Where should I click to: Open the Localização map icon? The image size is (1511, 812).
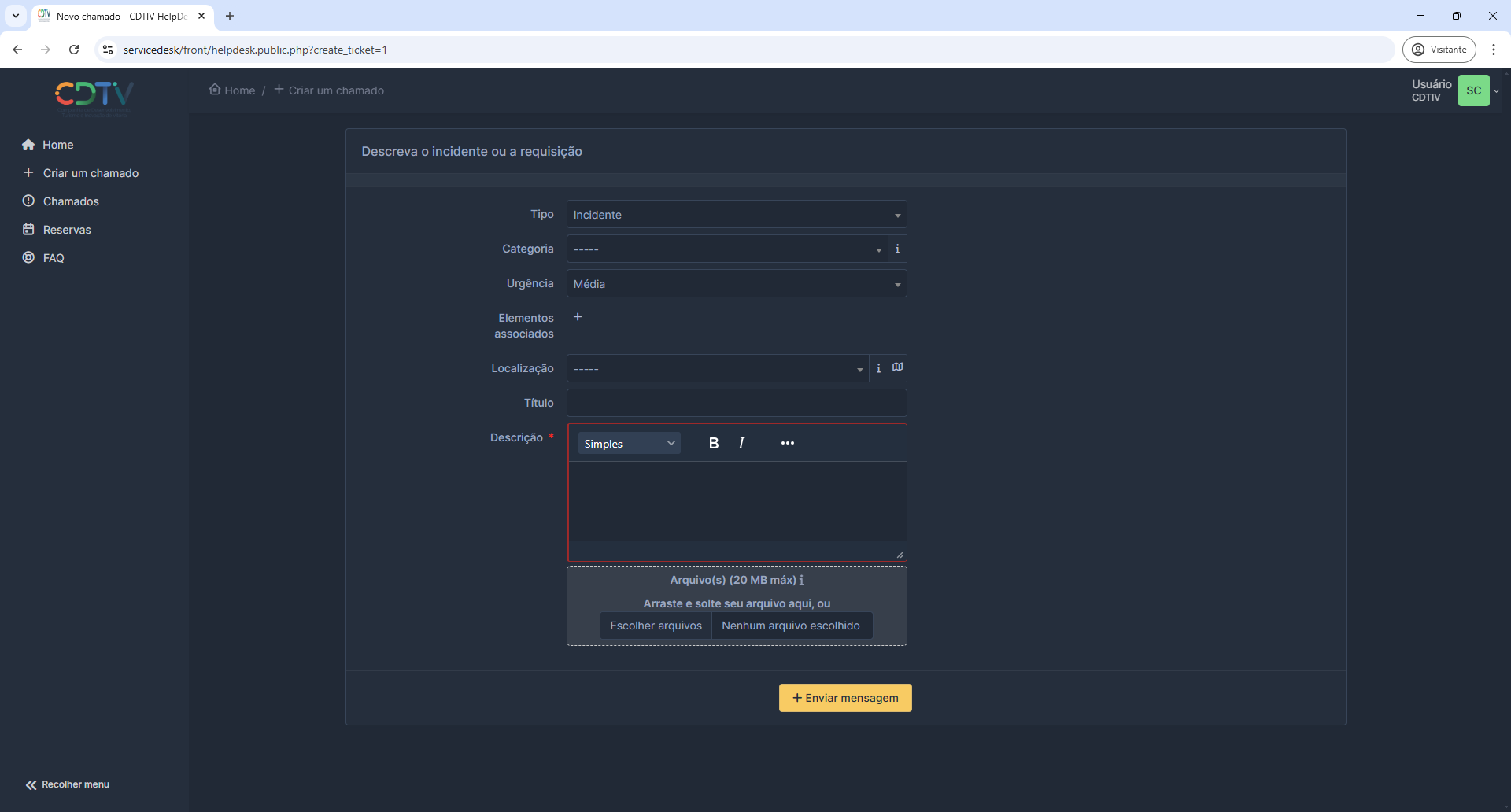(897, 367)
